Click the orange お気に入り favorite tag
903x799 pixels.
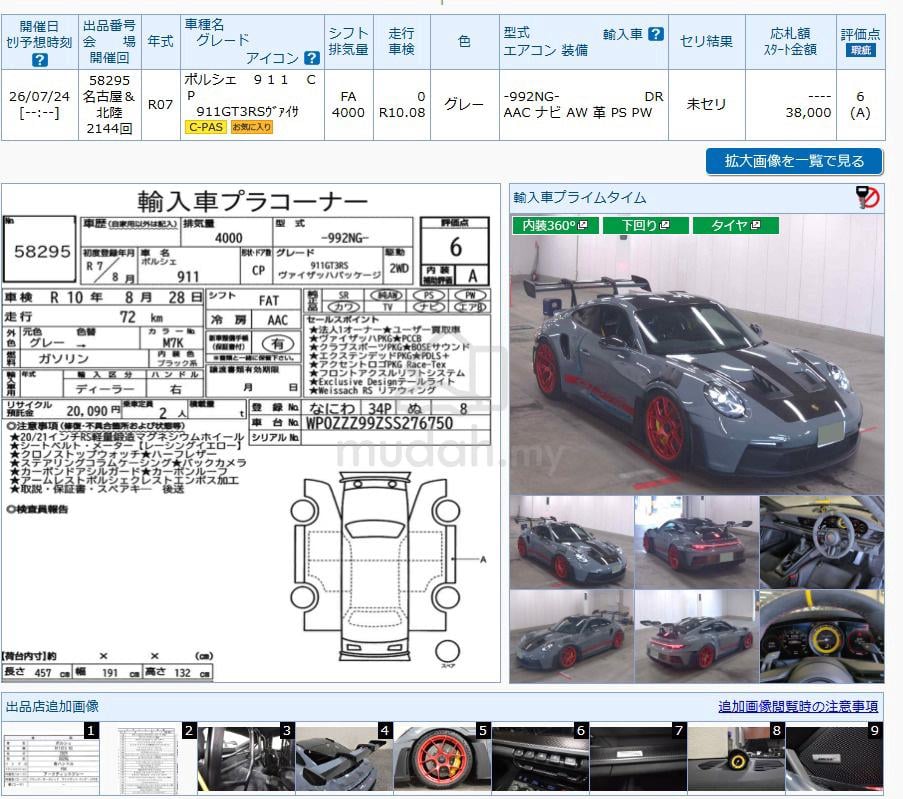tap(252, 127)
